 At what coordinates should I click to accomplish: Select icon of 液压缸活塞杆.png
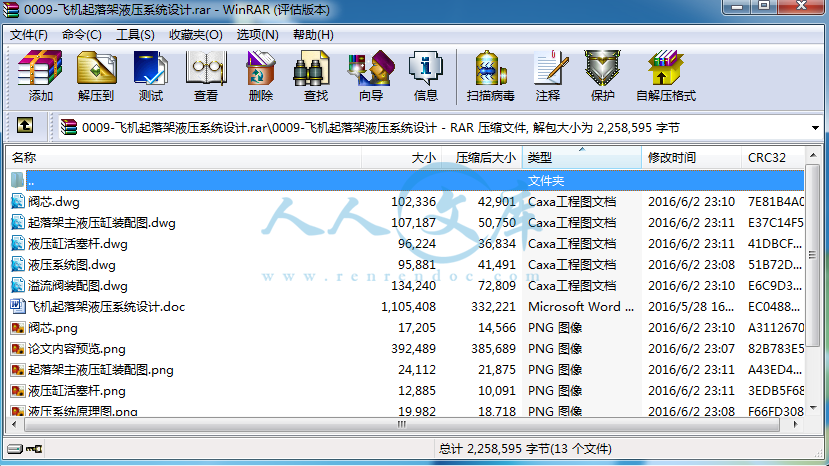coord(18,391)
